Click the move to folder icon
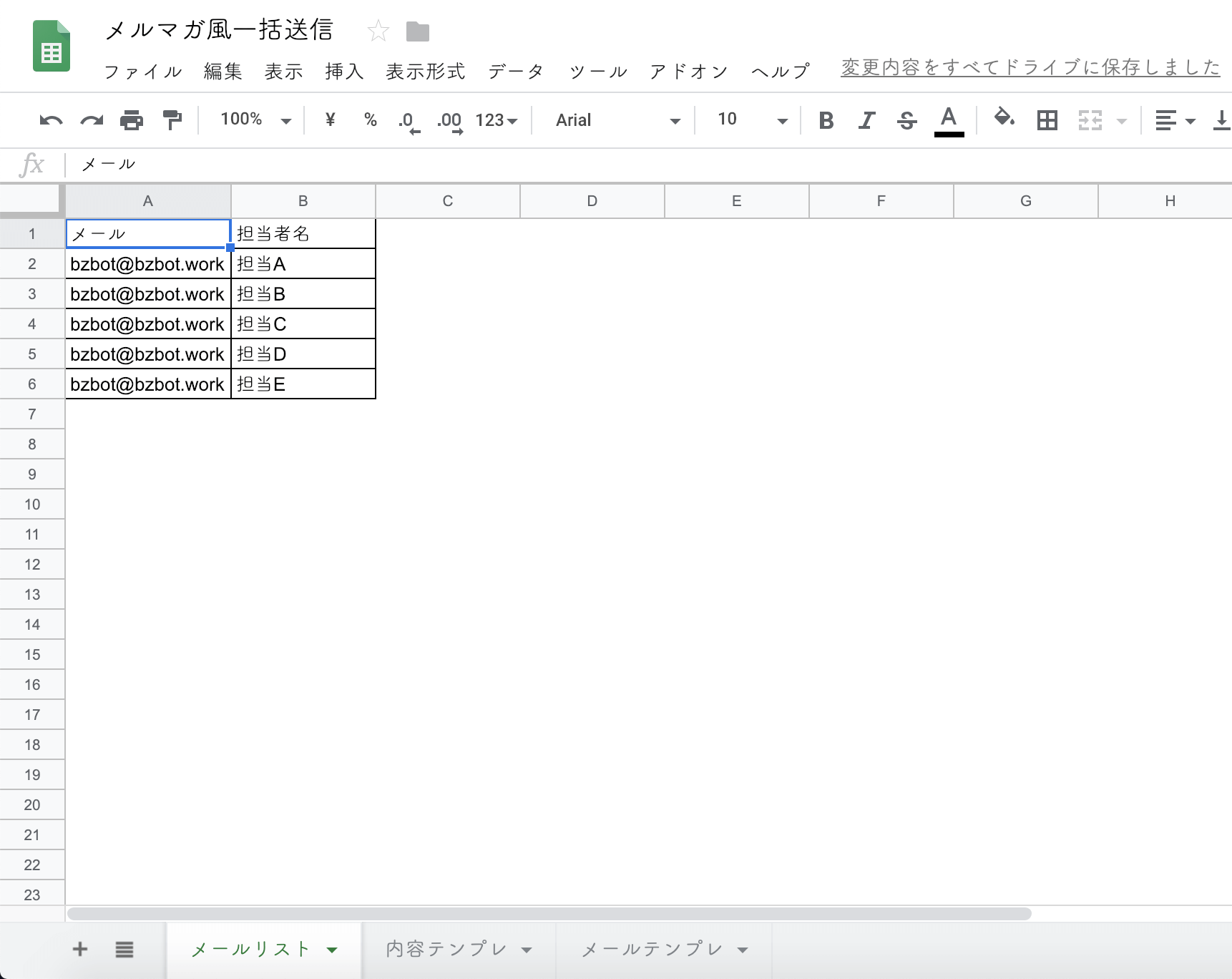 [x=418, y=31]
